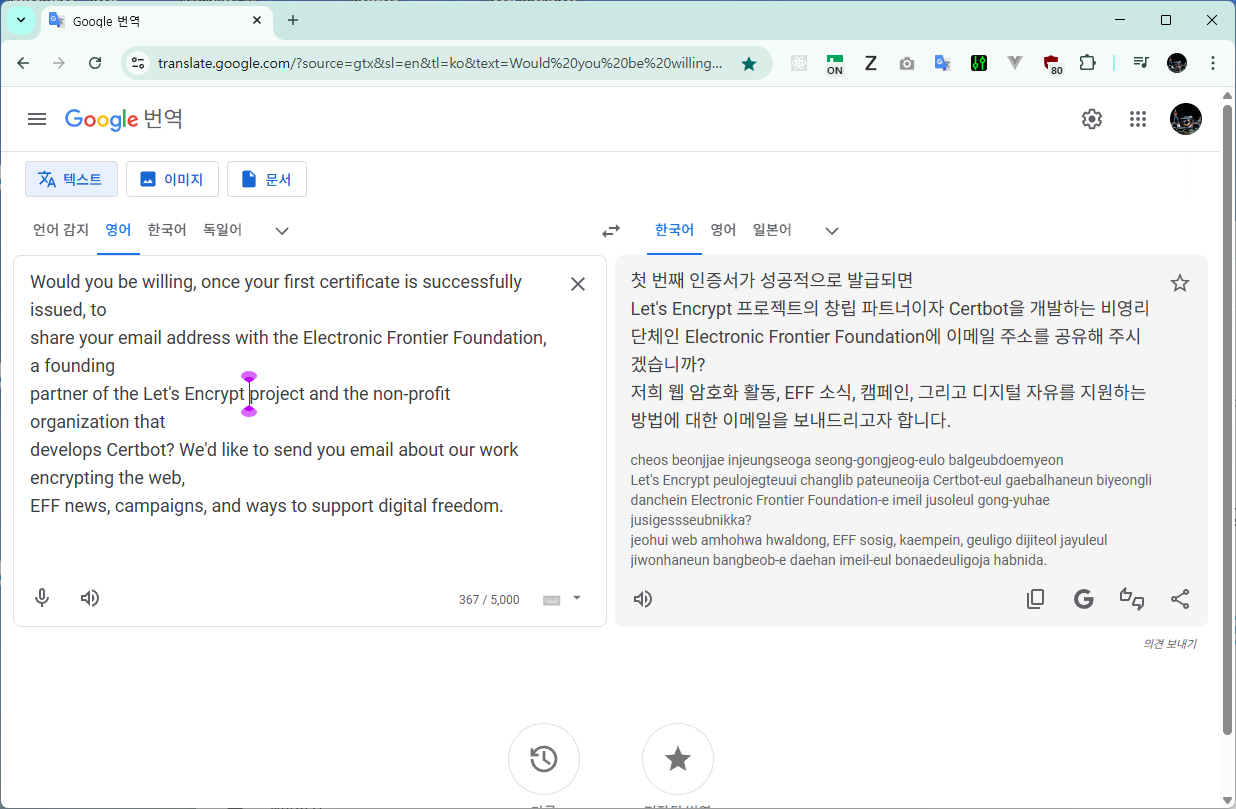Image resolution: width=1236 pixels, height=809 pixels.
Task: Open saved translations star button
Action: (x=678, y=759)
